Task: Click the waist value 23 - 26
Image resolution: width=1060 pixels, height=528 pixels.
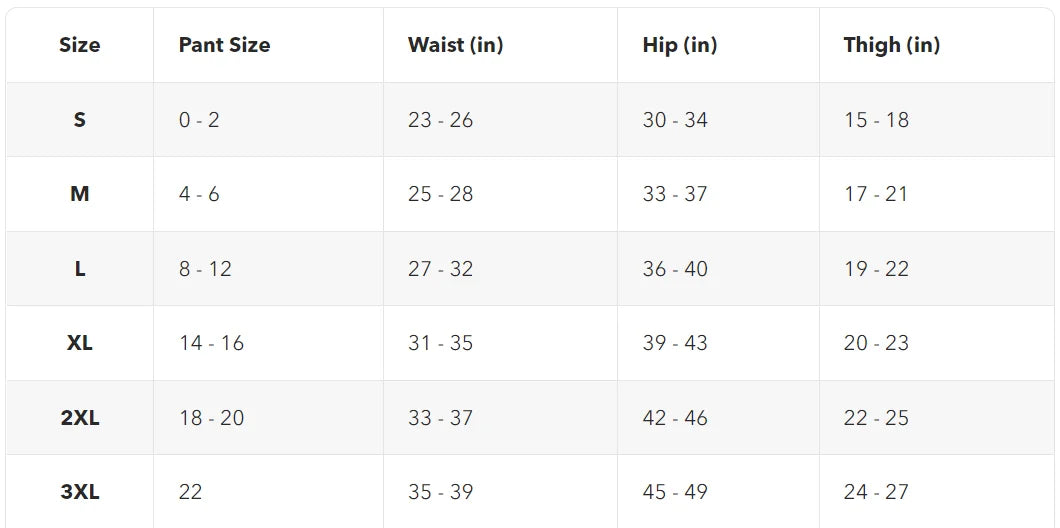Action: tap(440, 120)
